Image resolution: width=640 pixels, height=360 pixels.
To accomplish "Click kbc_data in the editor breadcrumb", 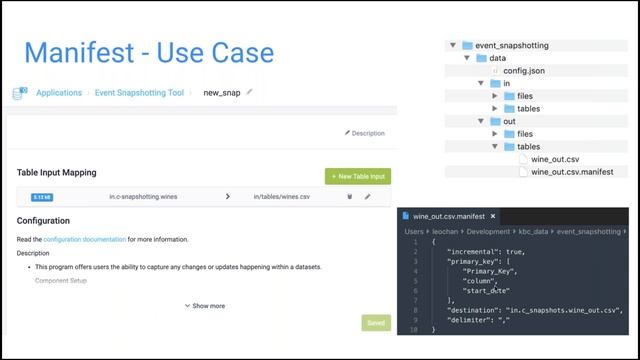I will pos(533,231).
